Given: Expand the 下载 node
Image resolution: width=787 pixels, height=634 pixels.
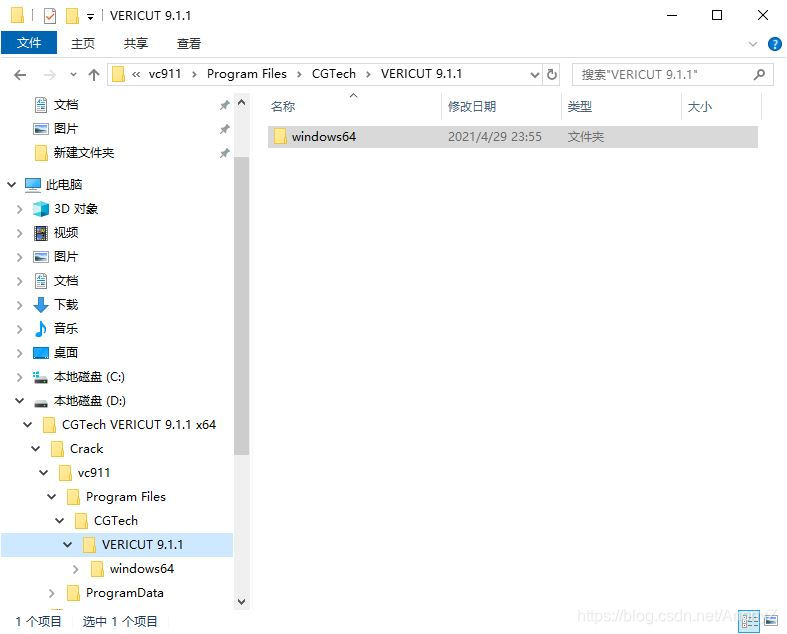Looking at the screenshot, I should pos(20,305).
